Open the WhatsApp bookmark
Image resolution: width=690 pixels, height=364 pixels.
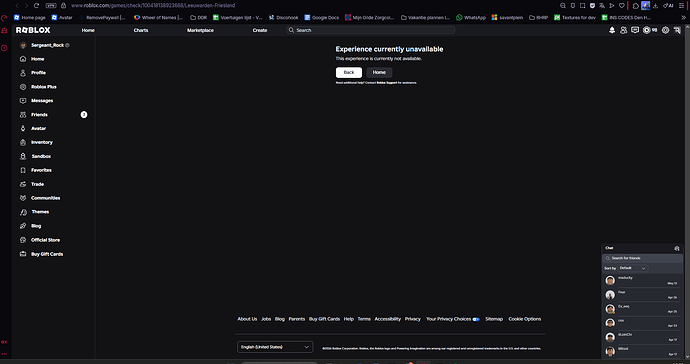pyautogui.click(x=471, y=18)
